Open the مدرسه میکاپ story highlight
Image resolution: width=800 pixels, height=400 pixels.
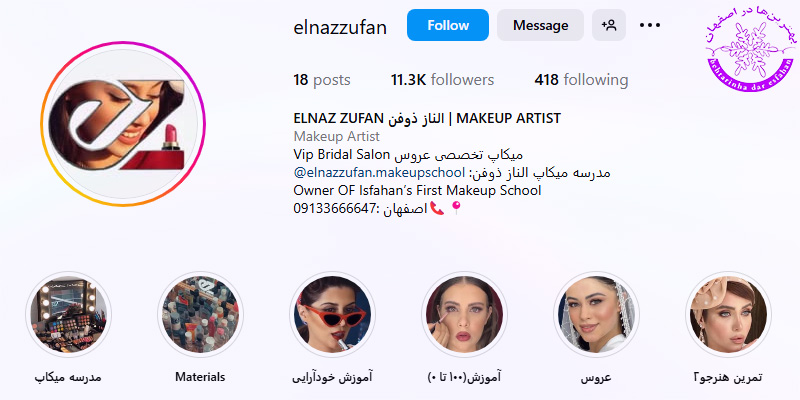point(68,314)
